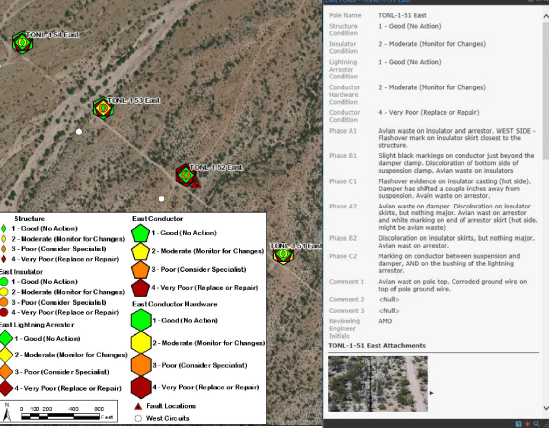Click the green East Conductor Hardware Good hexagon
549x428 pixels.
141,320
